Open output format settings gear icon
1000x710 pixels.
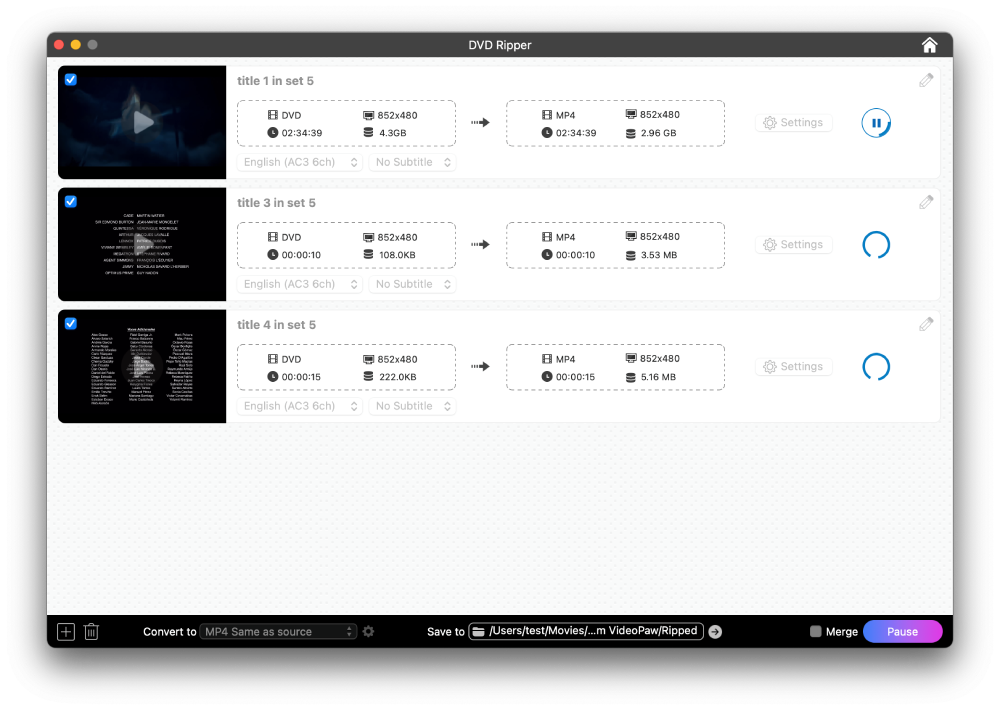click(x=369, y=631)
